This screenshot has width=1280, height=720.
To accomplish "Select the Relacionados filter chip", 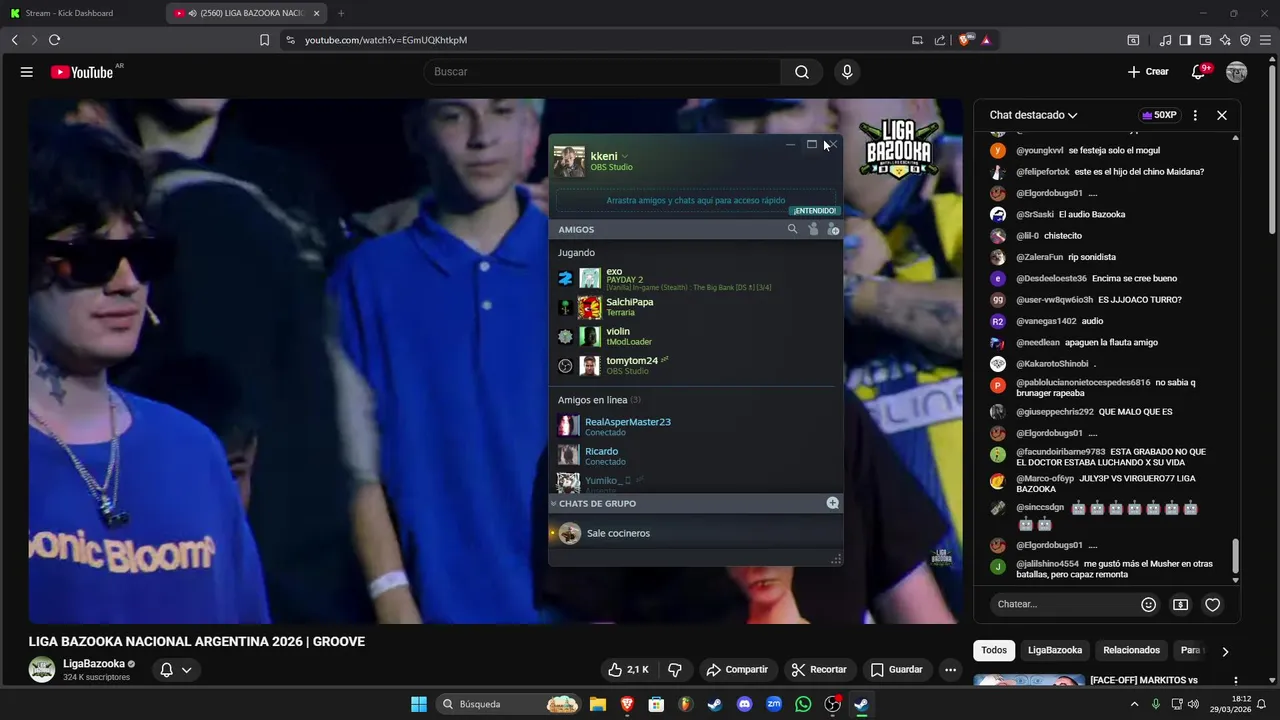I will click(x=1131, y=650).
